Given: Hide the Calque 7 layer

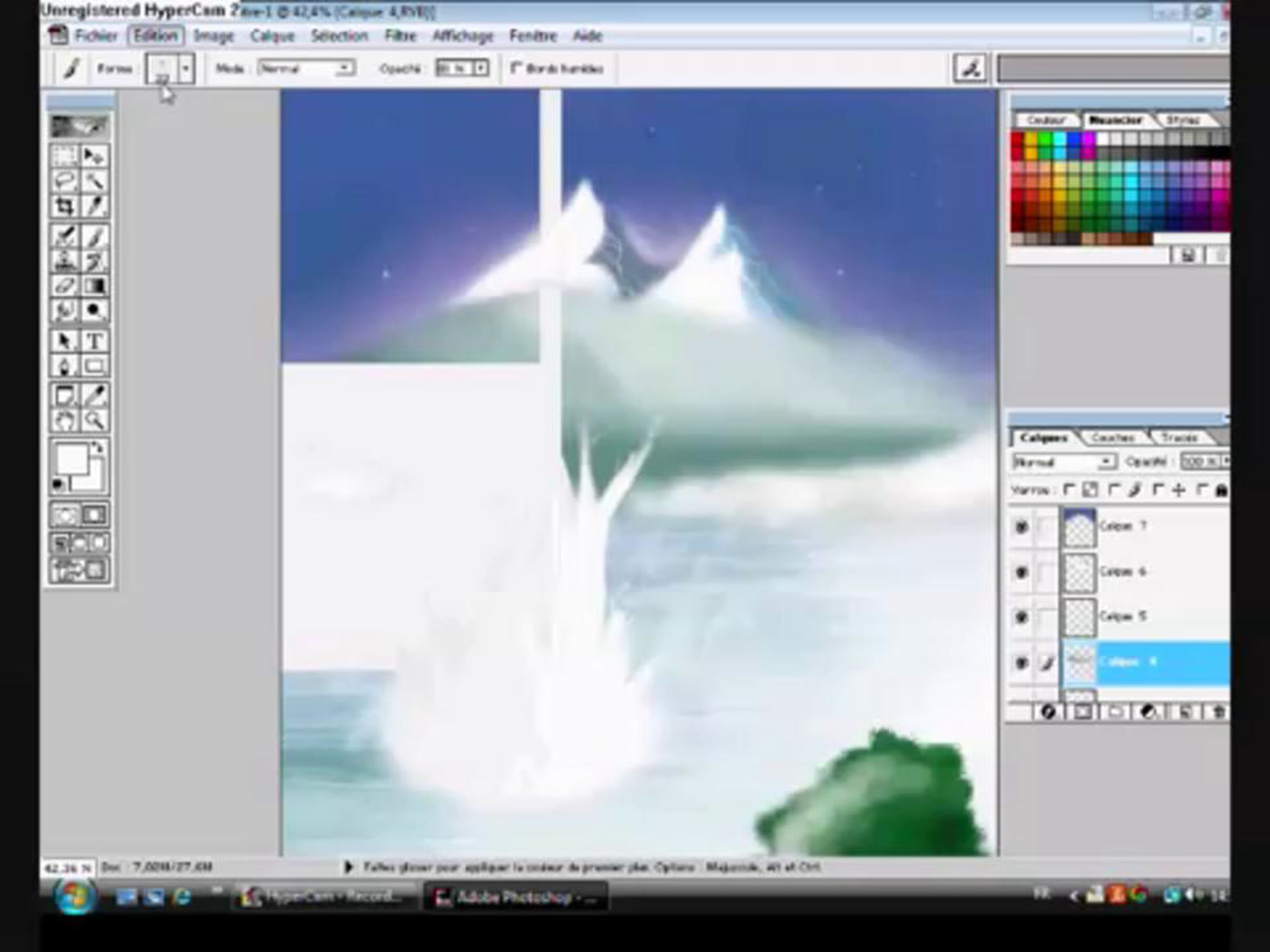Looking at the screenshot, I should point(1021,526).
